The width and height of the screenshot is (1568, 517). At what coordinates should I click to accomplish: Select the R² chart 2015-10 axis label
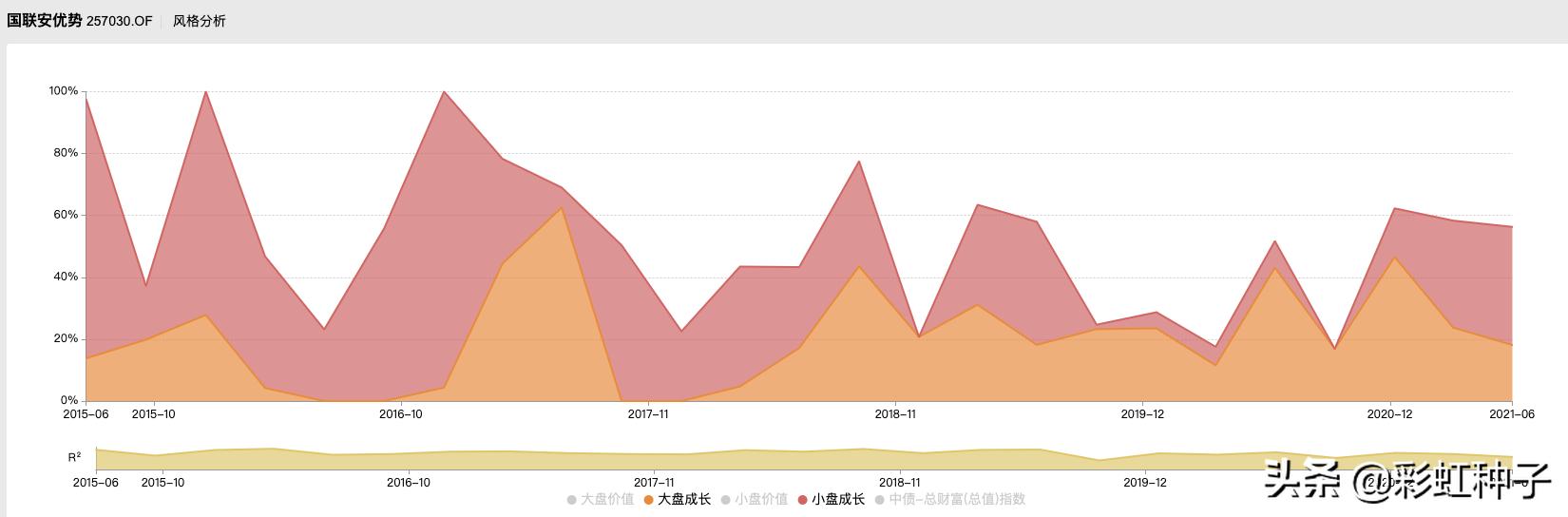(x=163, y=483)
